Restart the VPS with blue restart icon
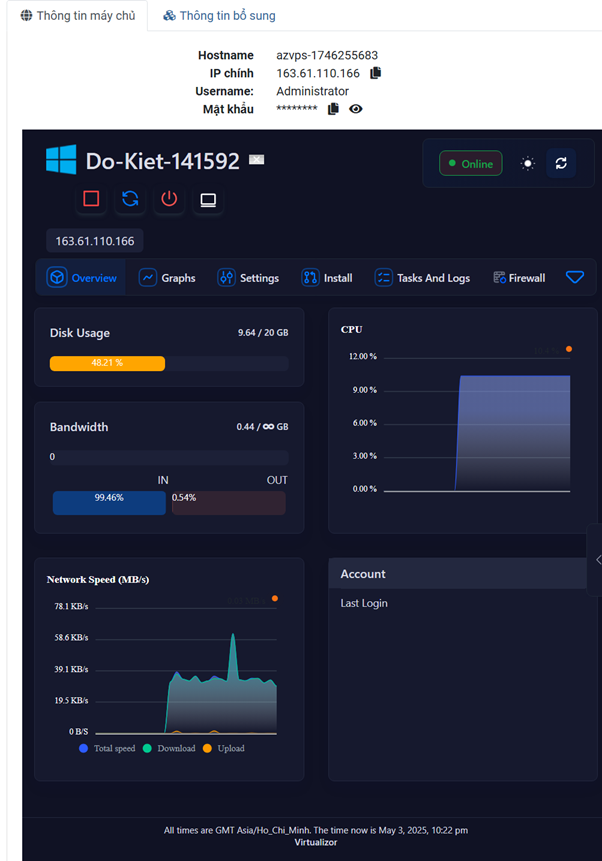This screenshot has width=602, height=861. tap(130, 199)
